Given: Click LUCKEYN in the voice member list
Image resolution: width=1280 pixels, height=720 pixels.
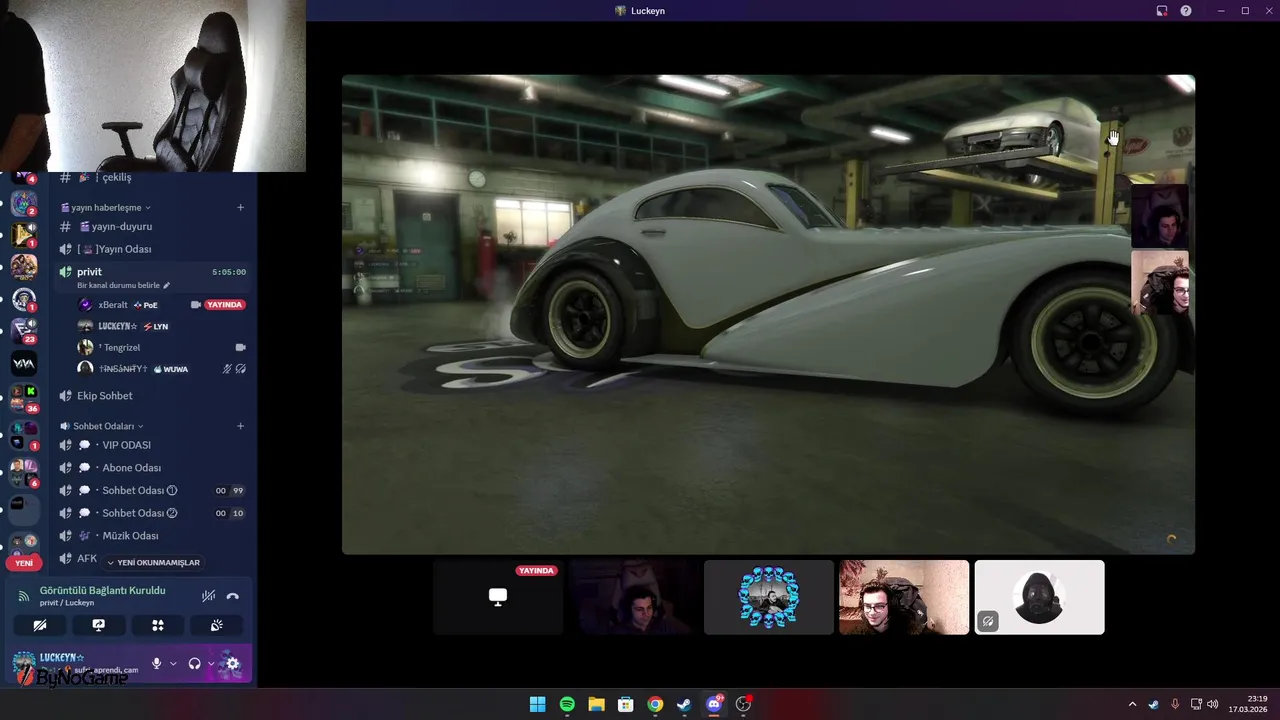Looking at the screenshot, I should coord(118,326).
